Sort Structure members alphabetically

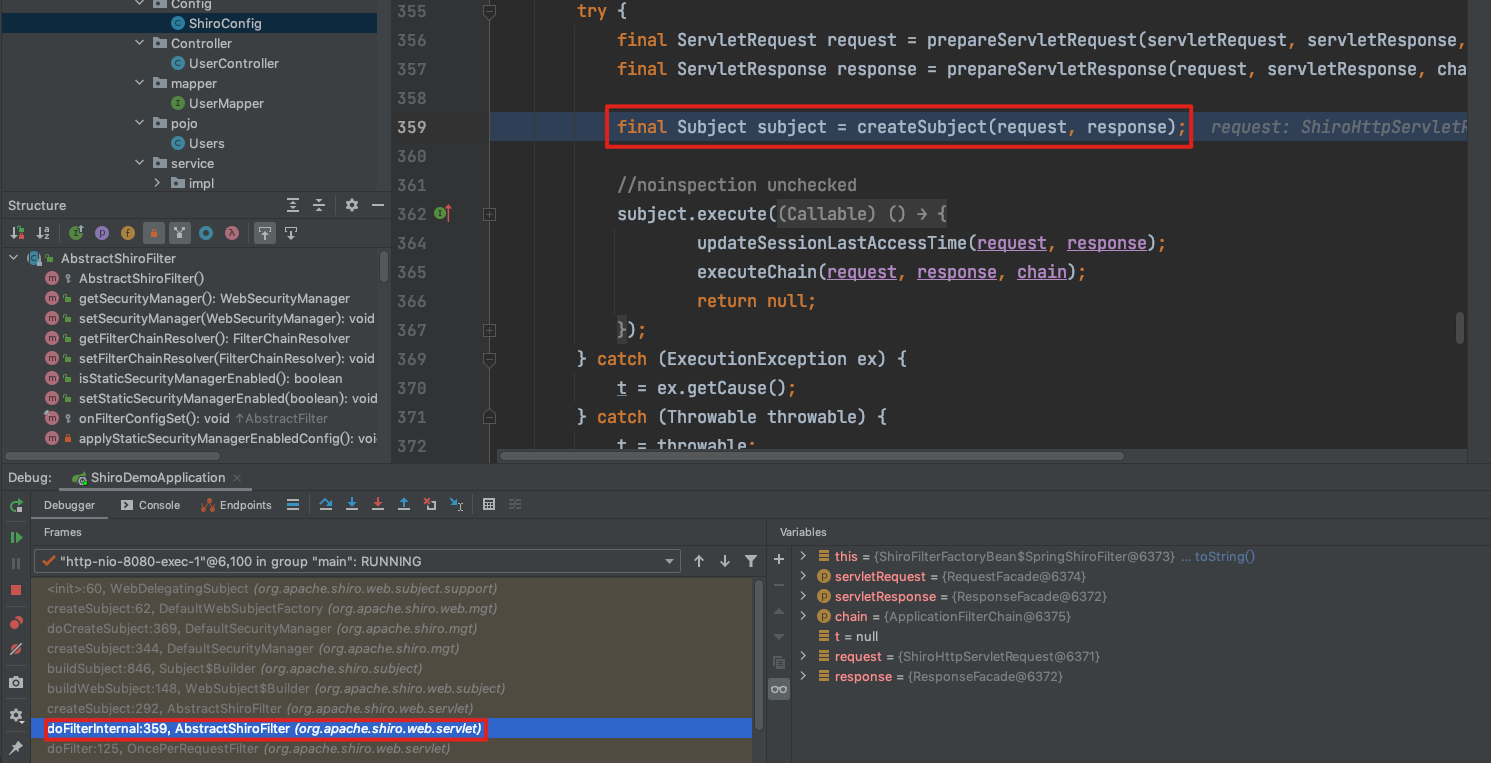pyautogui.click(x=43, y=233)
